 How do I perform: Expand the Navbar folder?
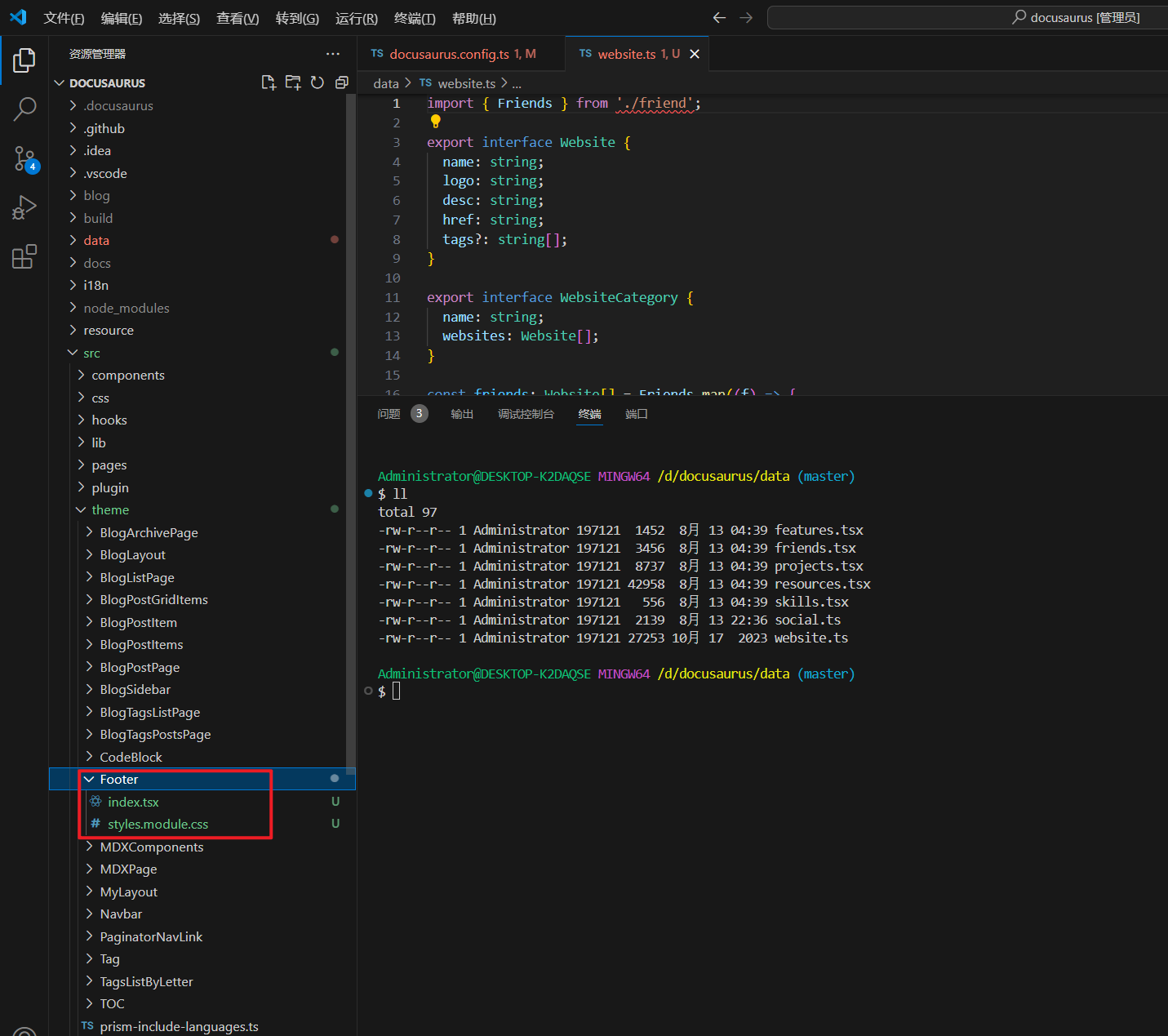click(202, 914)
